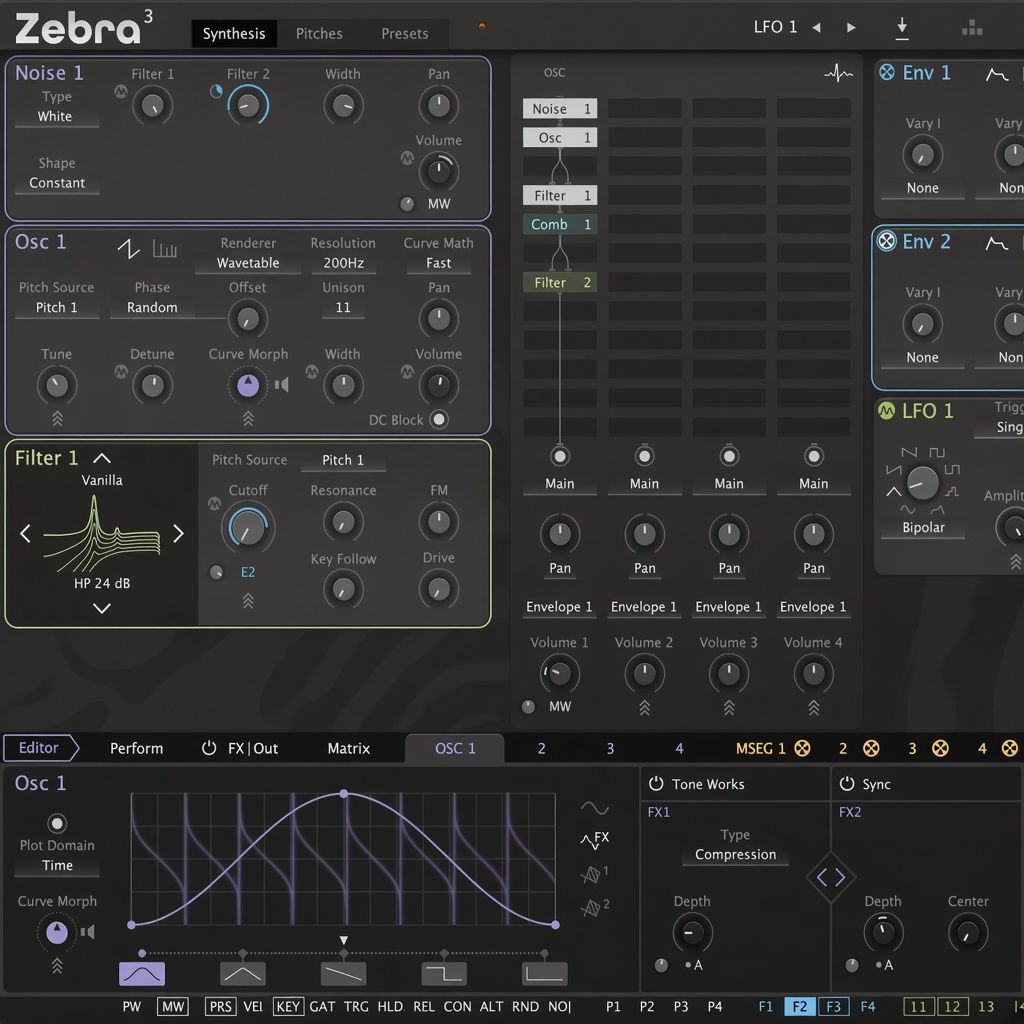1024x1024 pixels.
Task: Toggle lane 1 output radio button above Main
Action: coord(560,456)
